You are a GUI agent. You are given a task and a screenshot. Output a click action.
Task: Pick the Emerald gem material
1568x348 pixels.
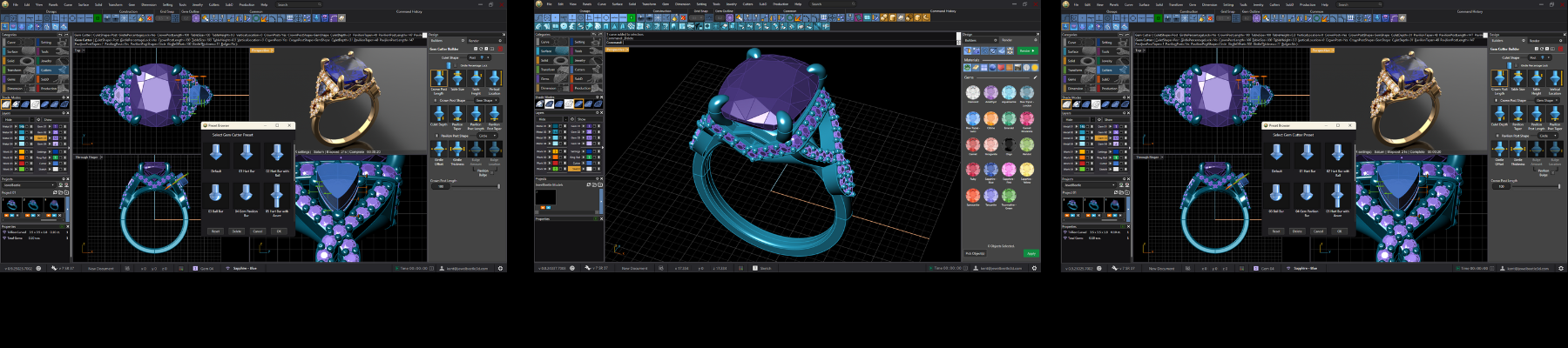click(1009, 118)
